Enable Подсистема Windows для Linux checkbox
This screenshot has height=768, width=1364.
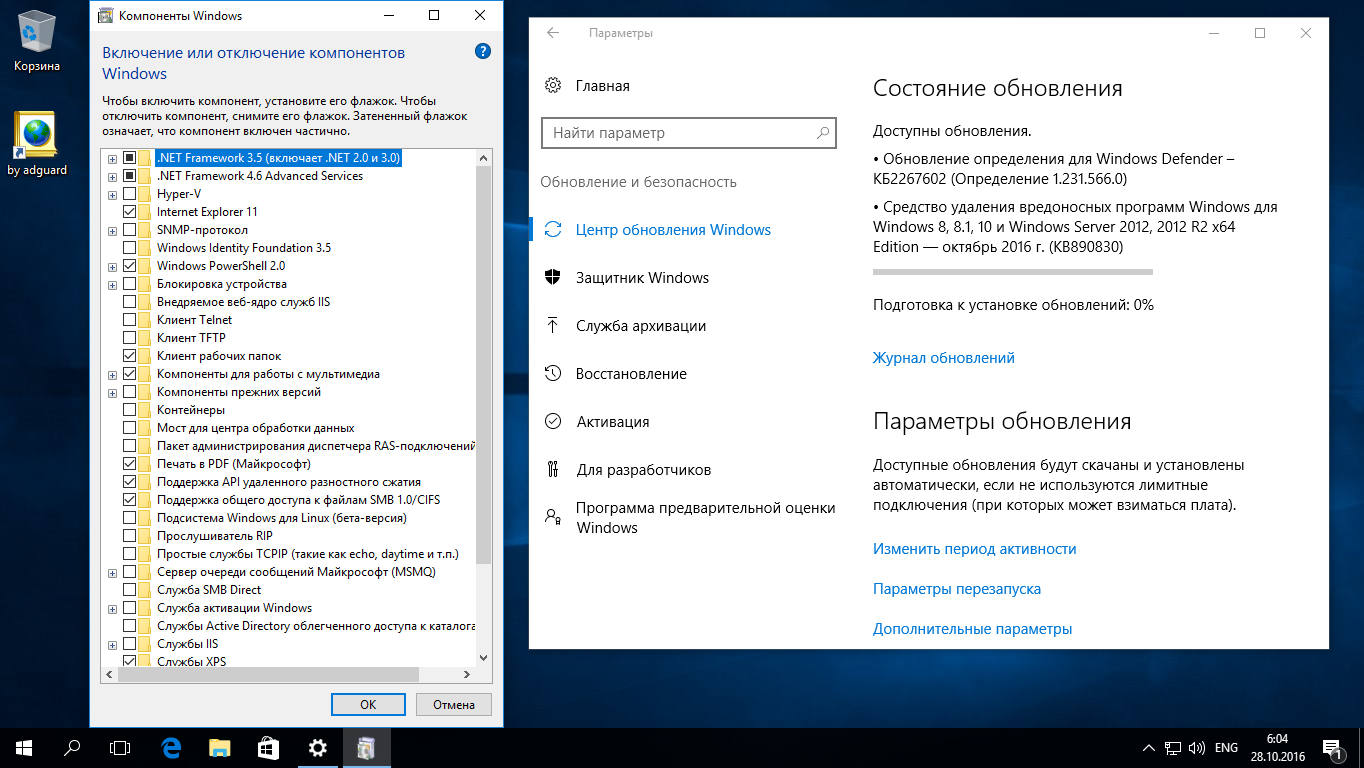click(130, 518)
